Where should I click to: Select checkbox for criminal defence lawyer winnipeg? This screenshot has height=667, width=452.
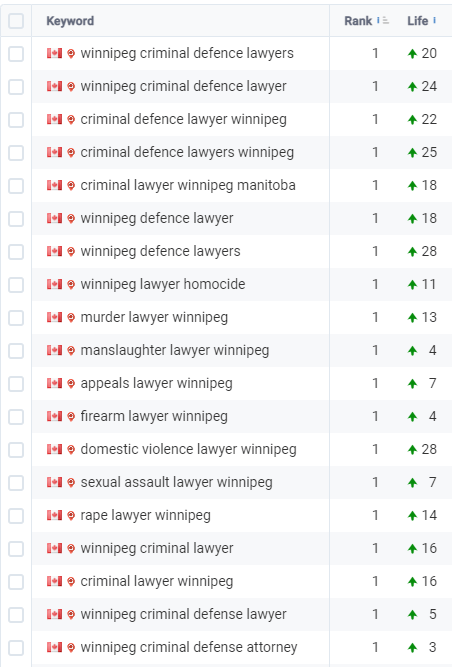tap(16, 120)
